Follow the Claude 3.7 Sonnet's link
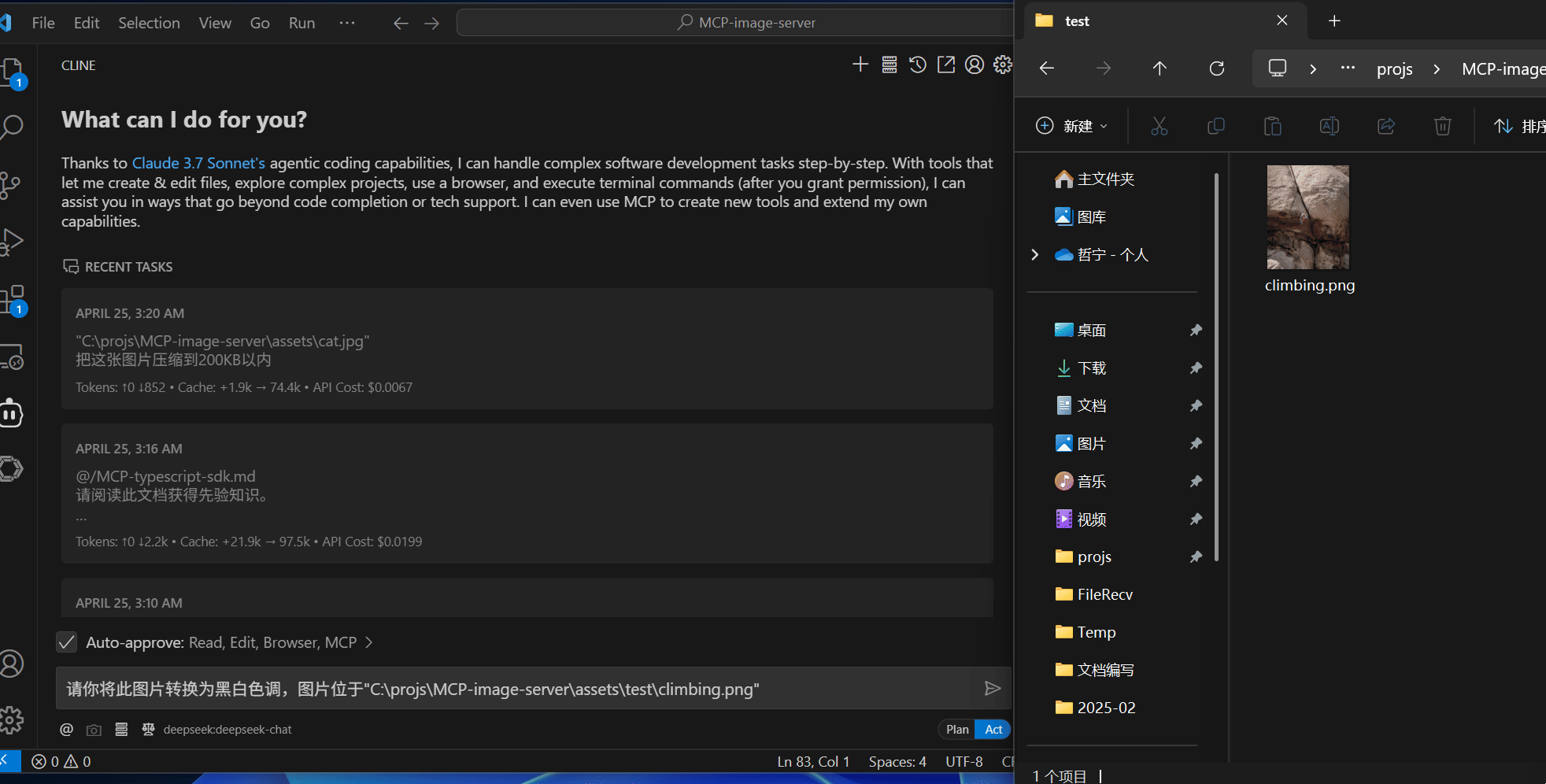 (198, 163)
